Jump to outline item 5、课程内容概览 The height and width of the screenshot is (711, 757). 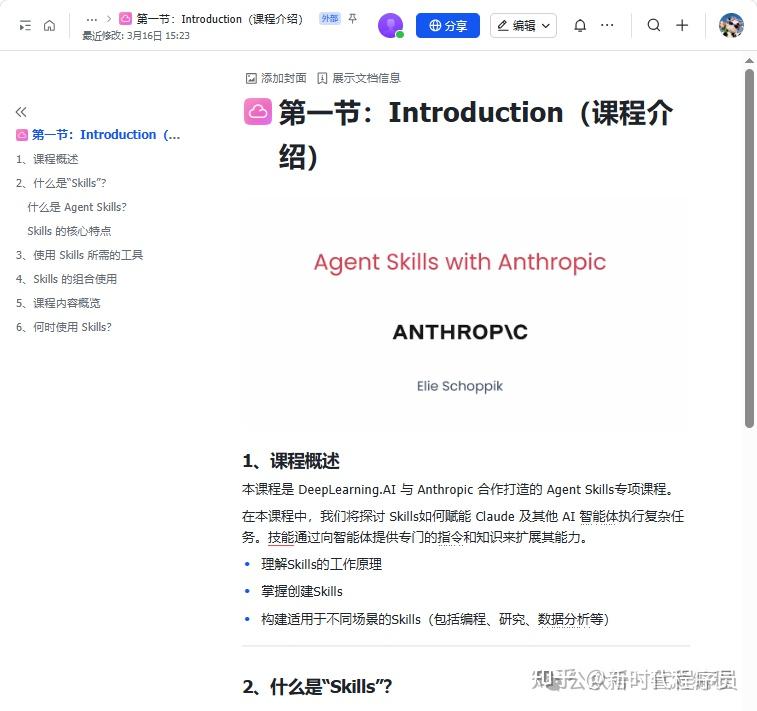[58, 303]
